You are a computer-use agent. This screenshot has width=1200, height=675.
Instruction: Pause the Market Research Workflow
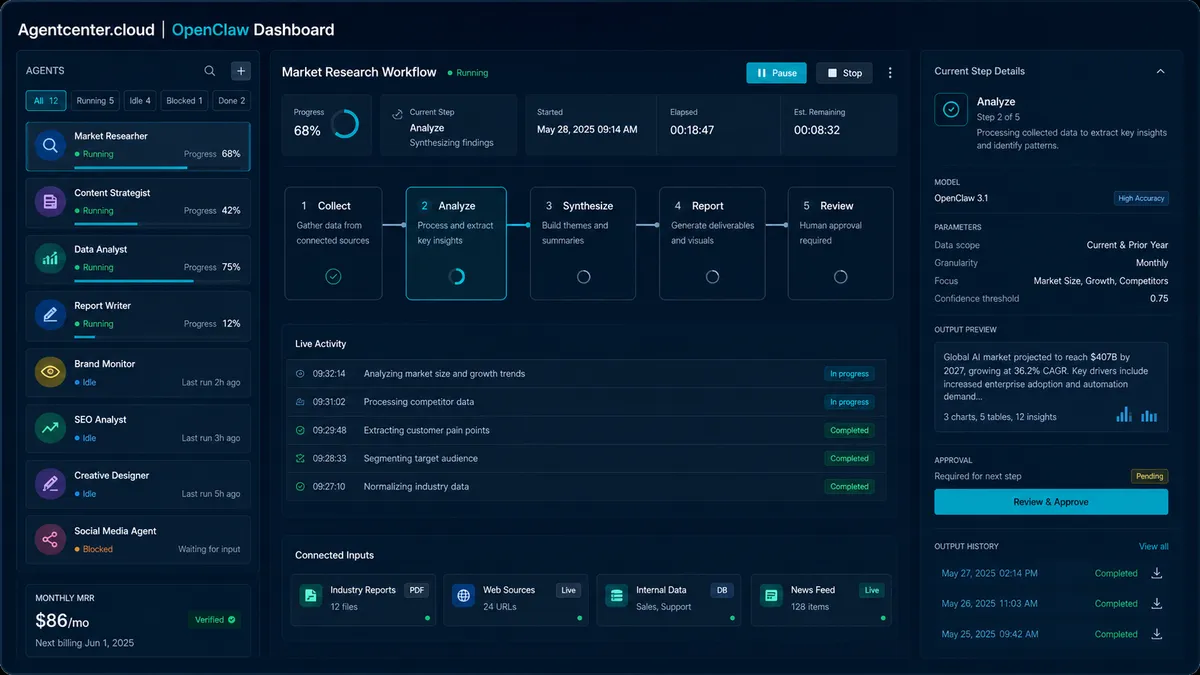776,73
